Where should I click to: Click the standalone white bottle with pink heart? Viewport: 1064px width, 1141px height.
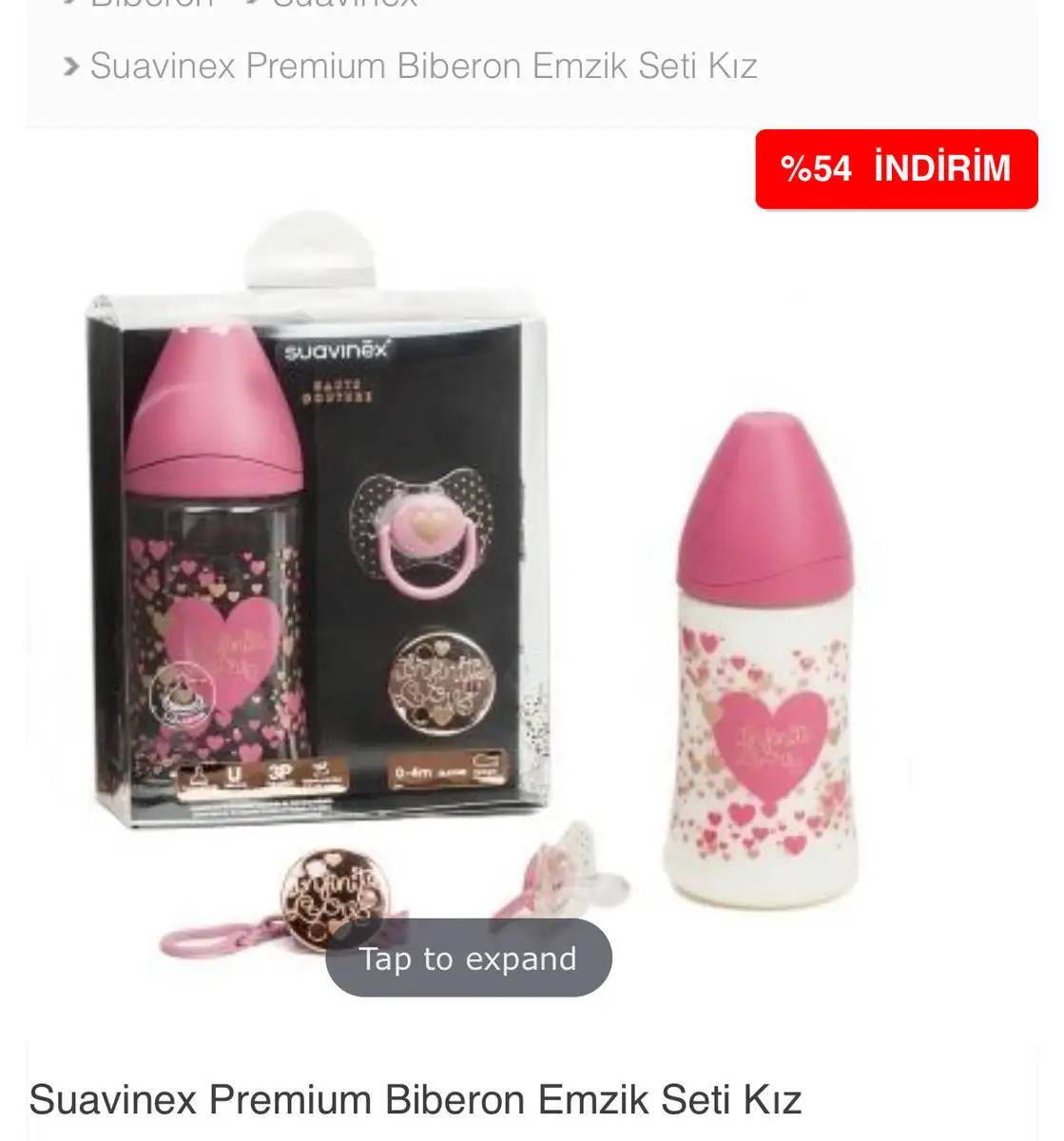(768, 661)
